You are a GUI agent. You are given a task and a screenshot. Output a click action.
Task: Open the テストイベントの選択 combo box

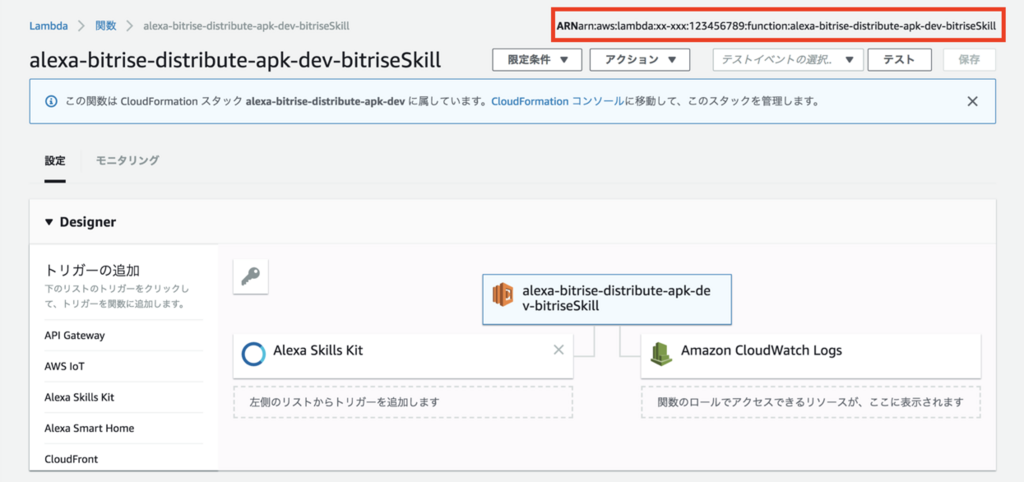pyautogui.click(x=788, y=59)
